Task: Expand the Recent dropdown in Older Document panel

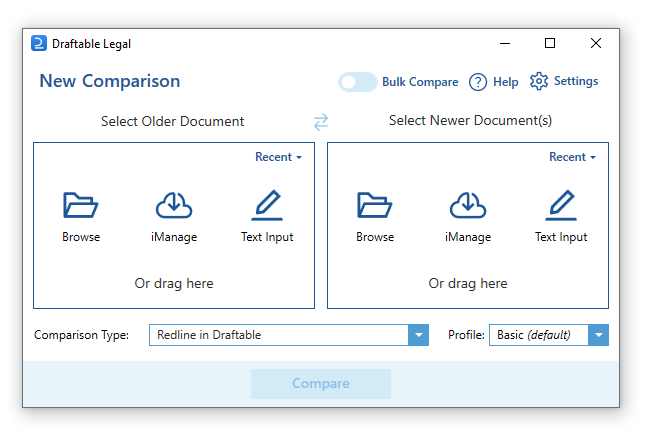Action: 278,157
